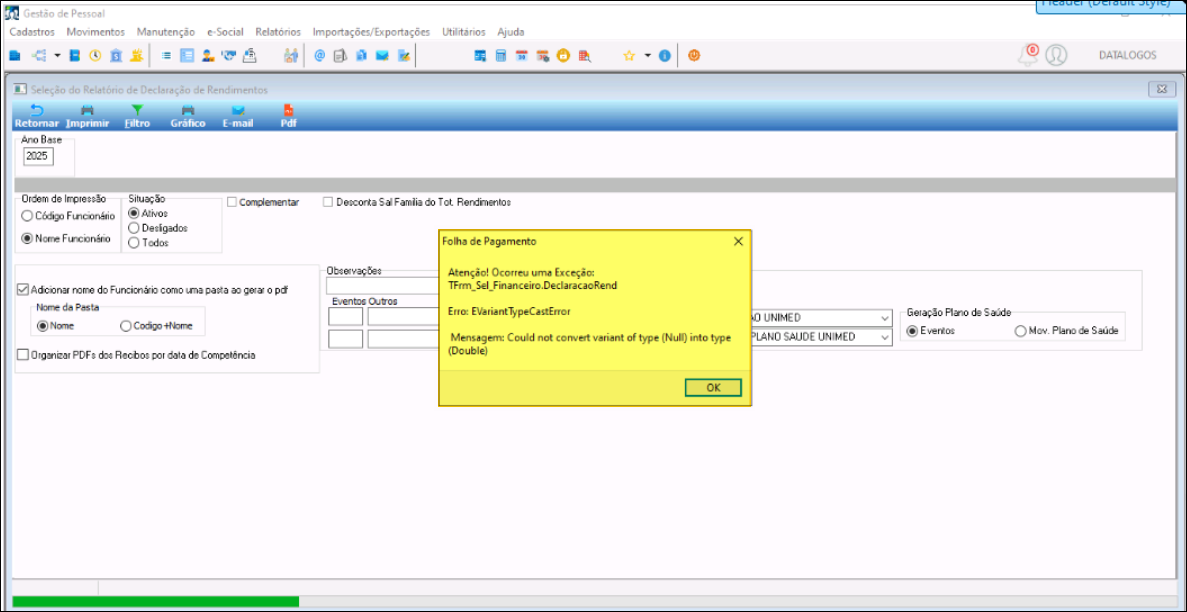Click the Retornar back arrow icon

[x=37, y=111]
